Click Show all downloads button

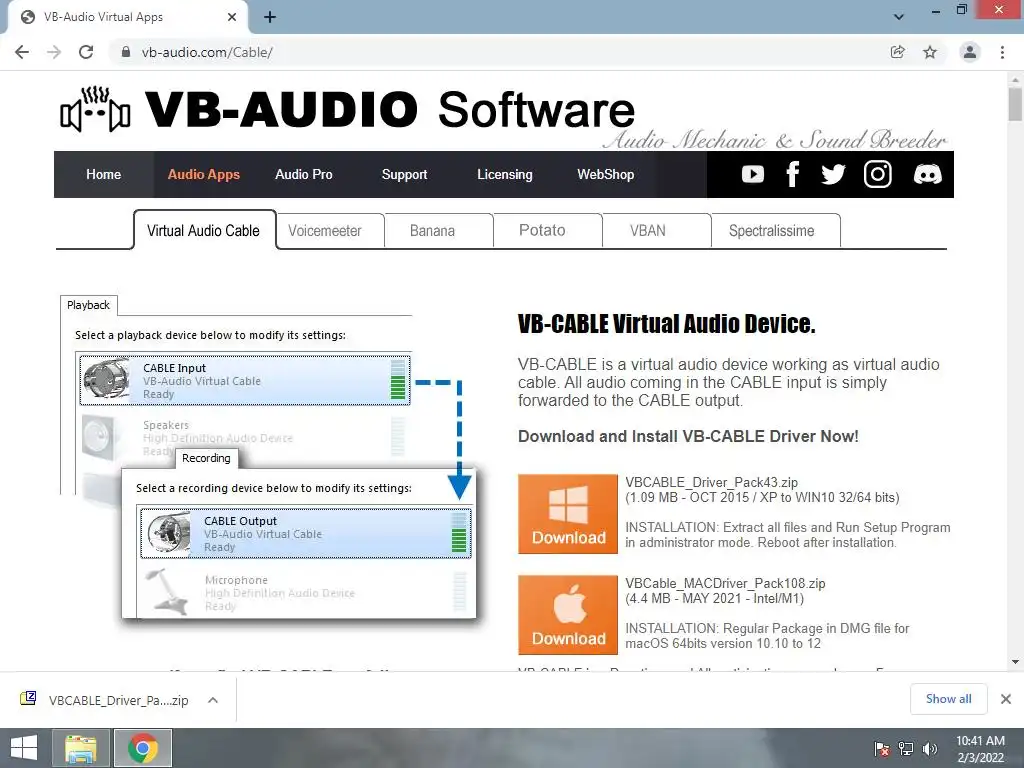(948, 699)
